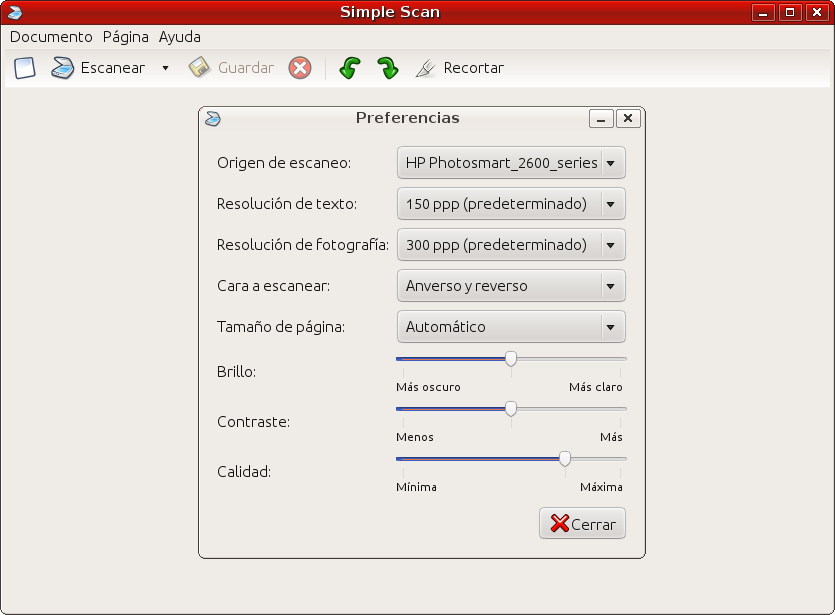
Task: Click the red stop scan icon
Action: (300, 68)
